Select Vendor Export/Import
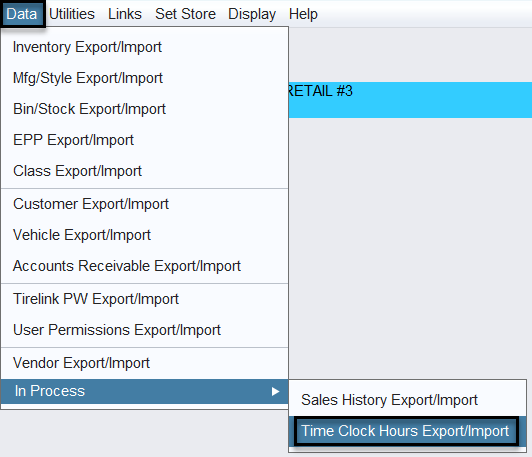Viewport: 532px width, 457px height. (x=145, y=363)
